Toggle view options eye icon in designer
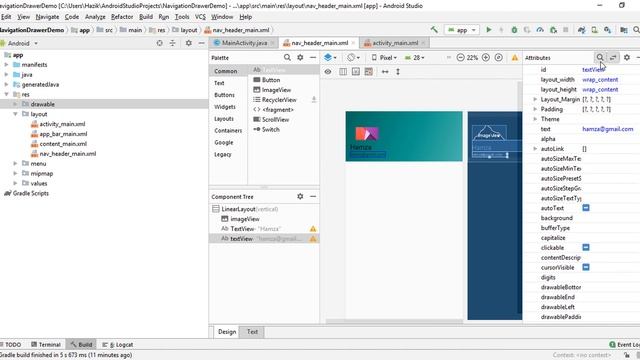 pyautogui.click(x=328, y=71)
